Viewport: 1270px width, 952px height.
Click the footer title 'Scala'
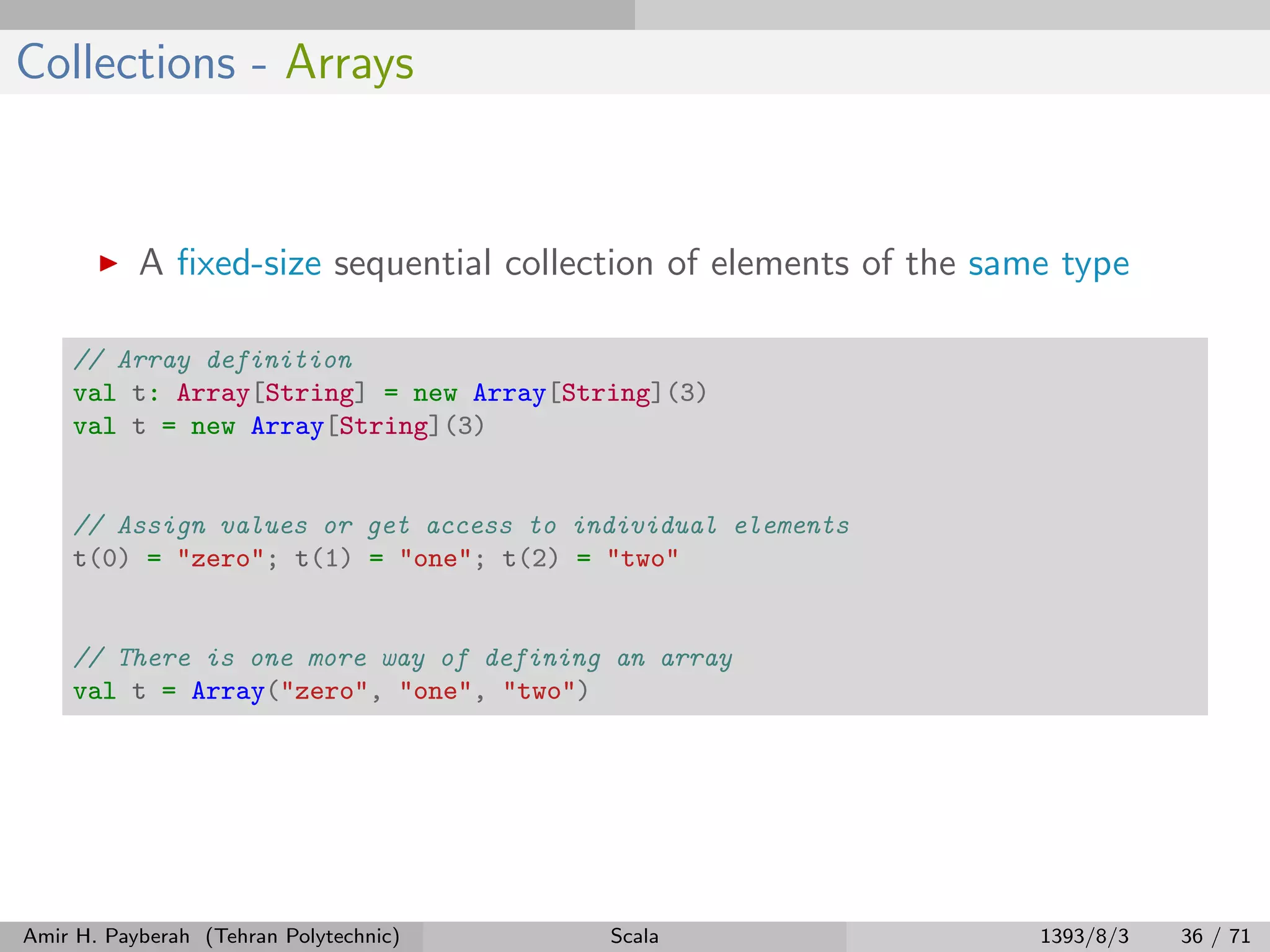click(x=634, y=936)
